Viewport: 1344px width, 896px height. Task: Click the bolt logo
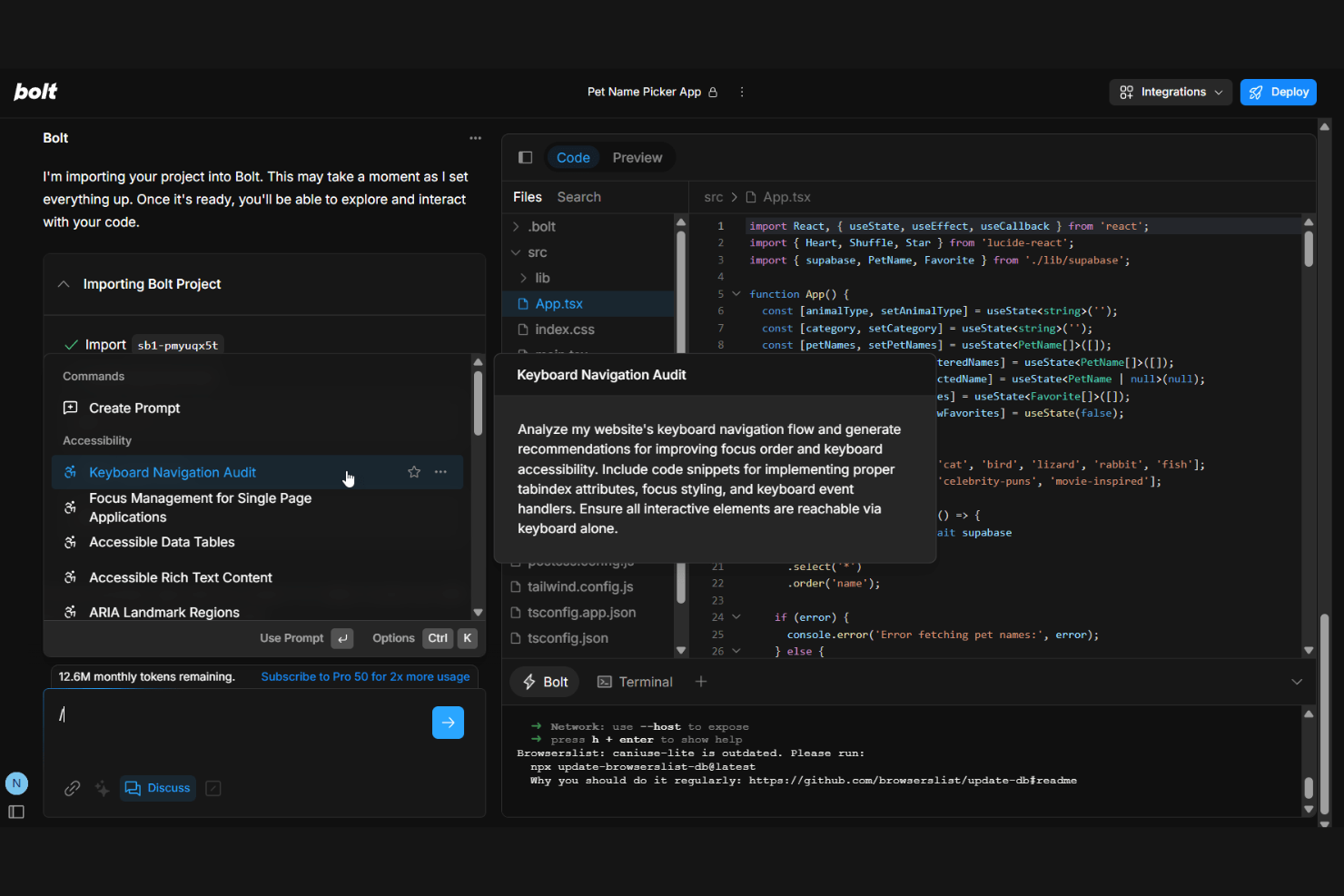coord(35,92)
